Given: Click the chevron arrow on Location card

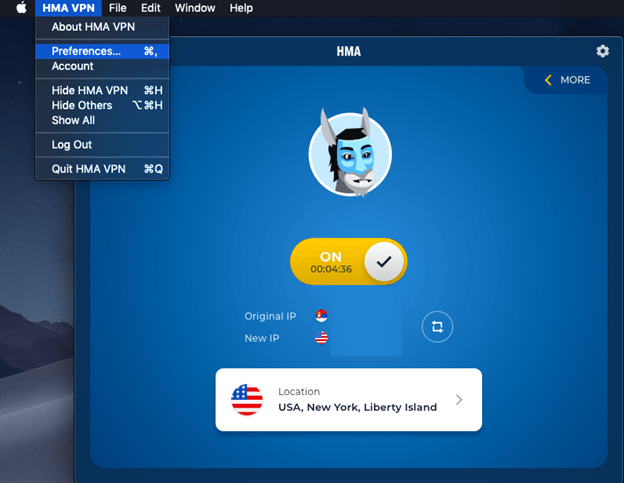Looking at the screenshot, I should [459, 399].
